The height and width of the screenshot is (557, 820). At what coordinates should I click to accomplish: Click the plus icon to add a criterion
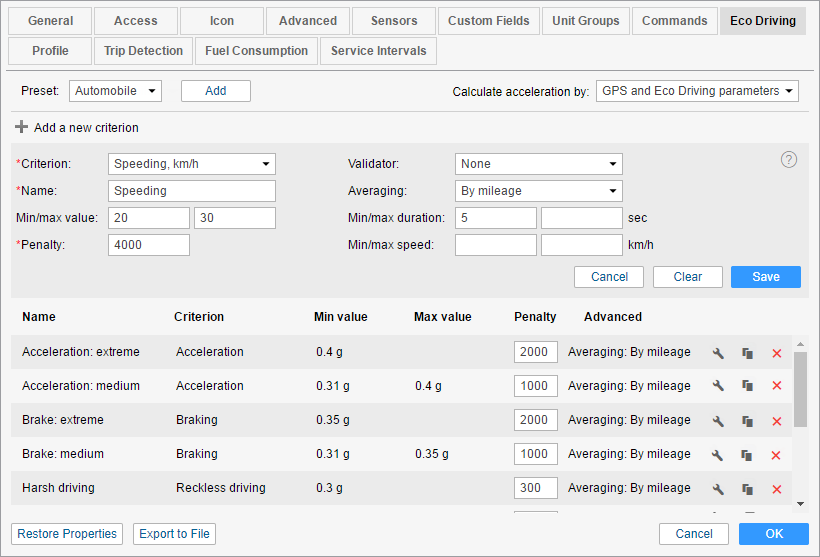21,128
